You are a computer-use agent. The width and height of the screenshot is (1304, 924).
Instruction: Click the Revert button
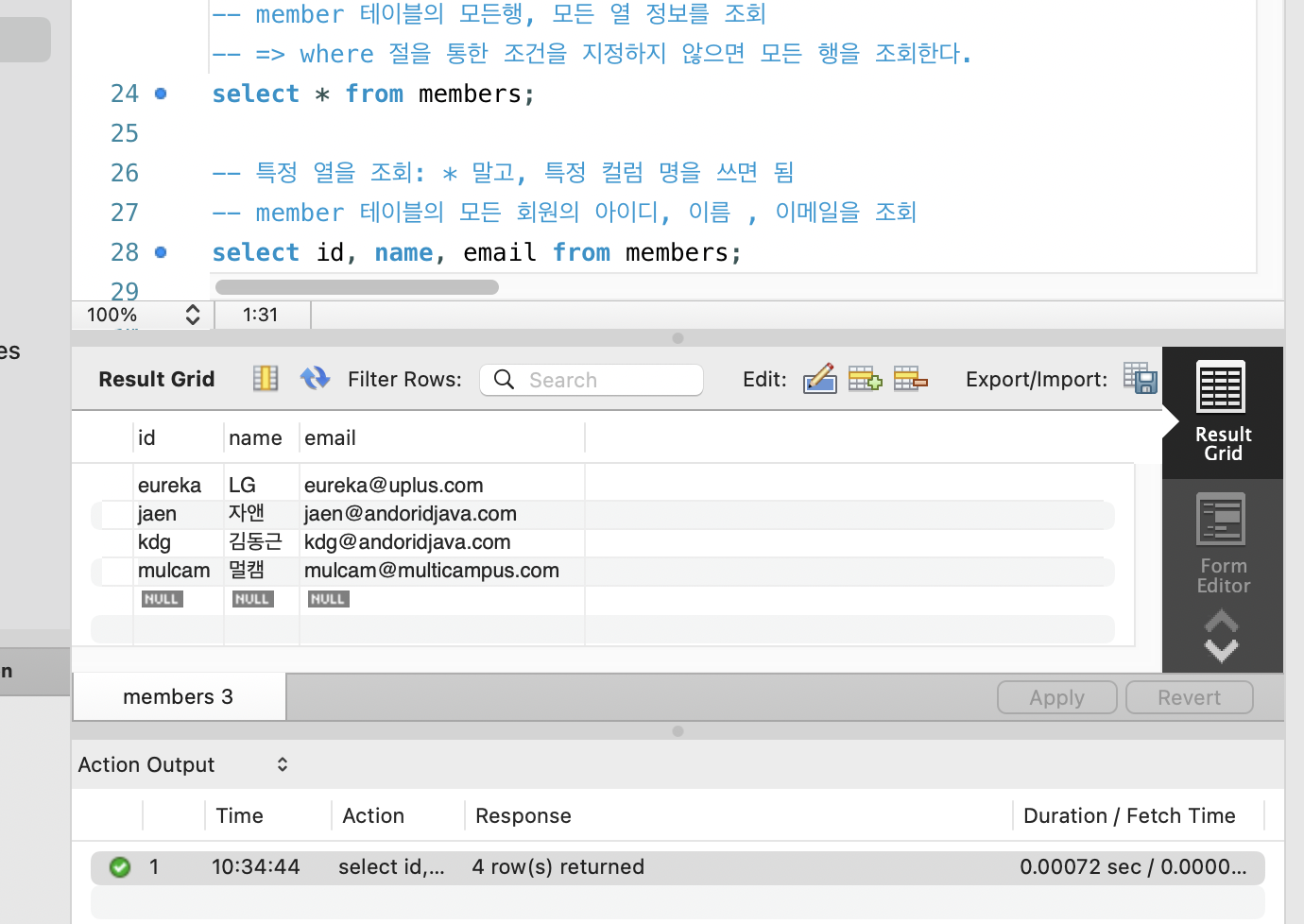click(1190, 698)
